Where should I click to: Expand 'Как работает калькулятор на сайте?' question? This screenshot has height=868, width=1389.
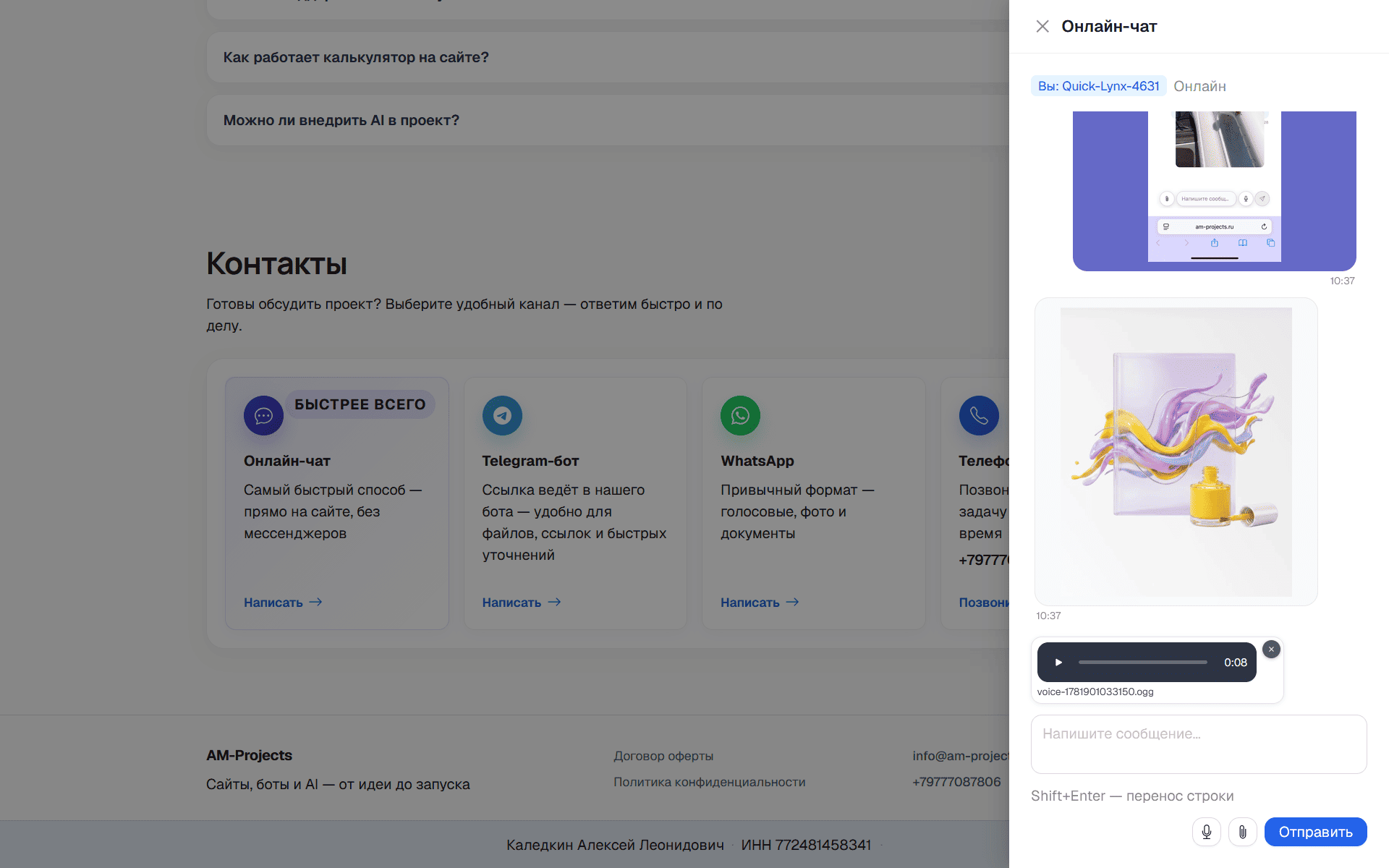pos(608,57)
